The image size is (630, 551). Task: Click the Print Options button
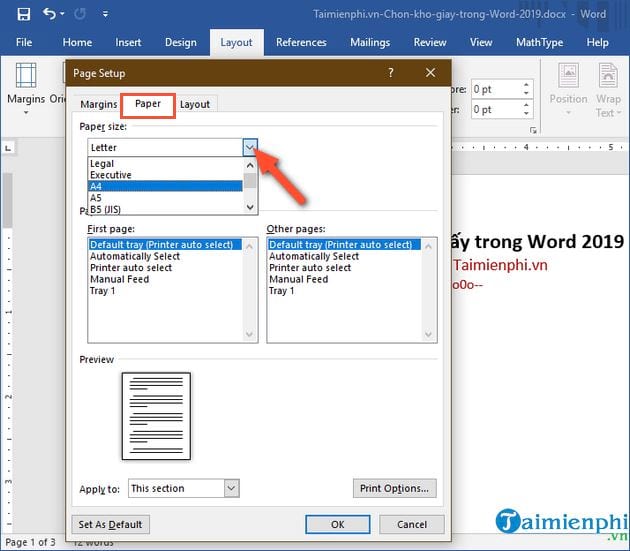395,488
